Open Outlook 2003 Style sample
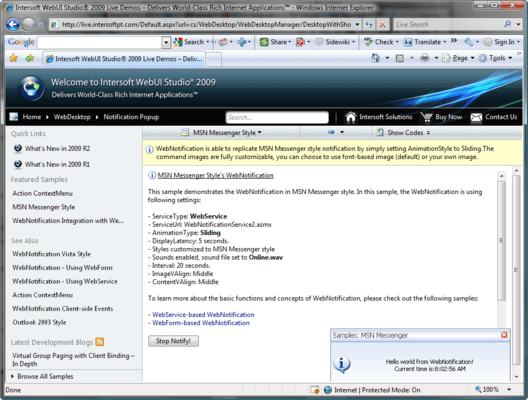This screenshot has width=528, height=400. (x=39, y=322)
